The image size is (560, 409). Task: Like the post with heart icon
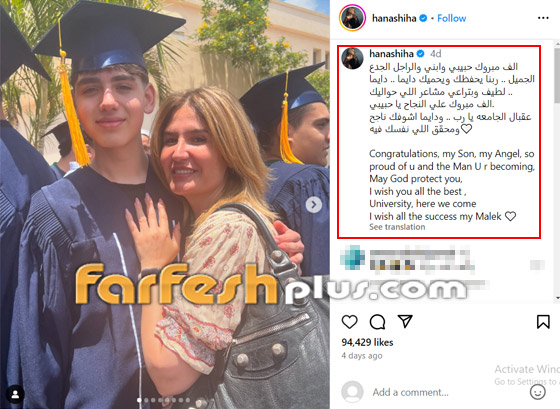click(349, 322)
